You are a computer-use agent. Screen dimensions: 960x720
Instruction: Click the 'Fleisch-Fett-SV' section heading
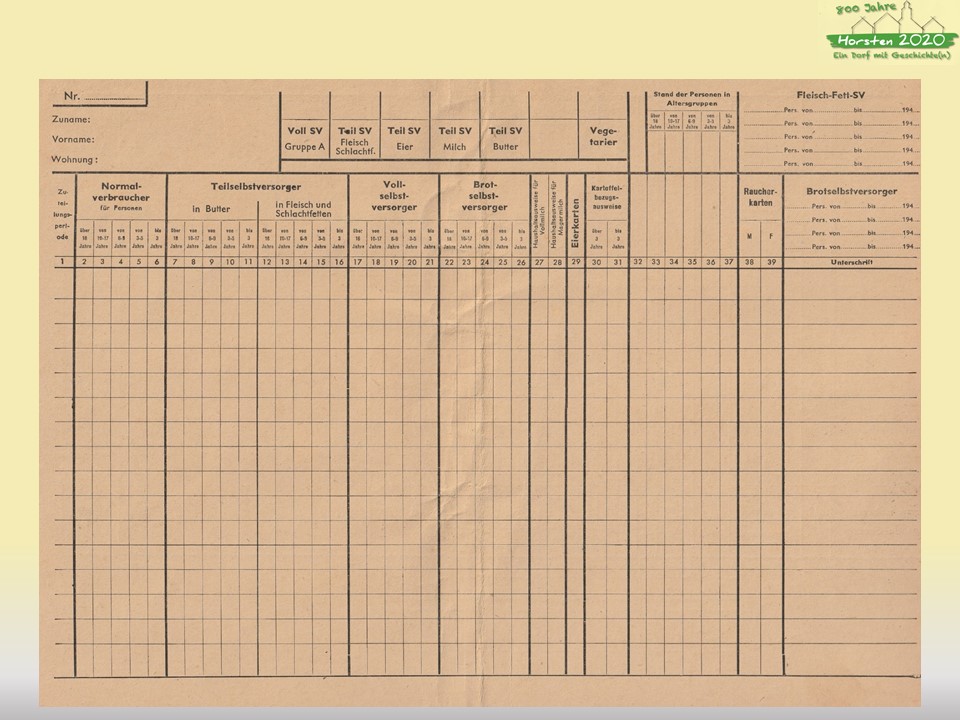[830, 94]
